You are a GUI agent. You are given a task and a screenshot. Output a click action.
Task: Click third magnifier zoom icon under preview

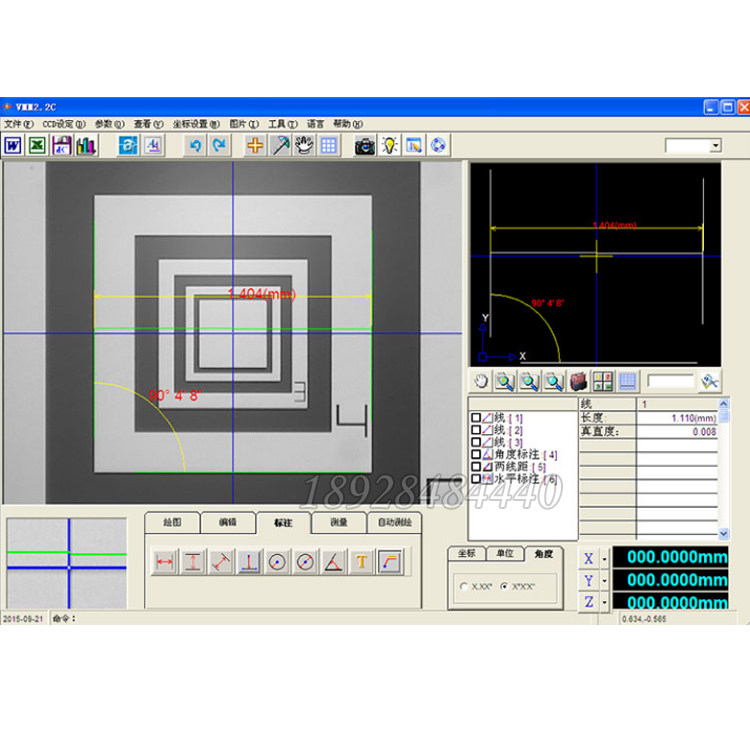[x=554, y=382]
